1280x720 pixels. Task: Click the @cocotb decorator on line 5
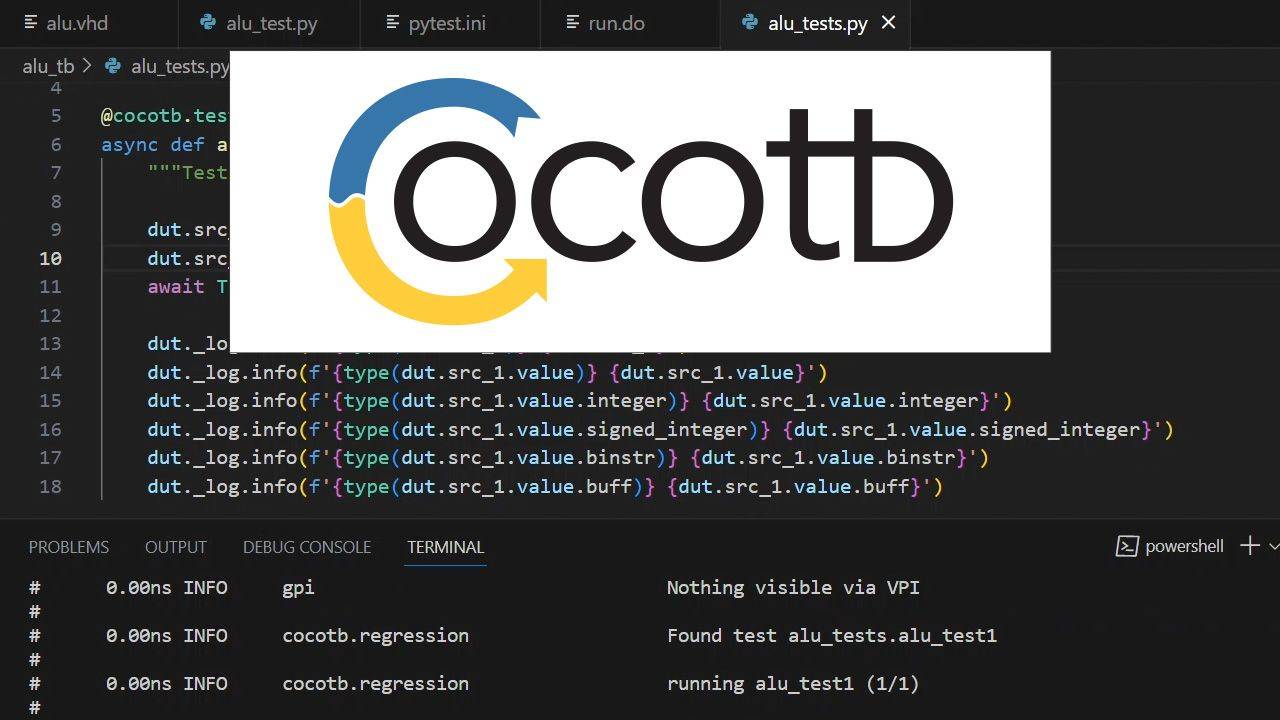click(165, 116)
